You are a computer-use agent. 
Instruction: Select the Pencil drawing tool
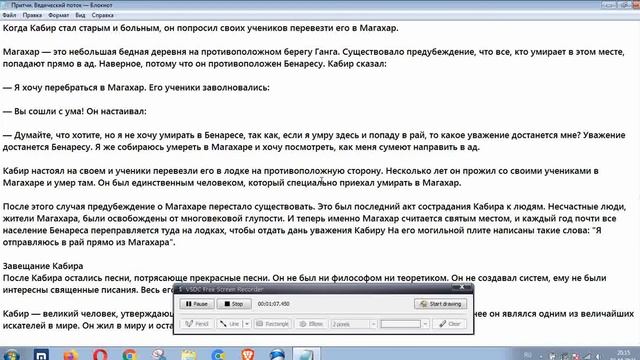click(196, 324)
